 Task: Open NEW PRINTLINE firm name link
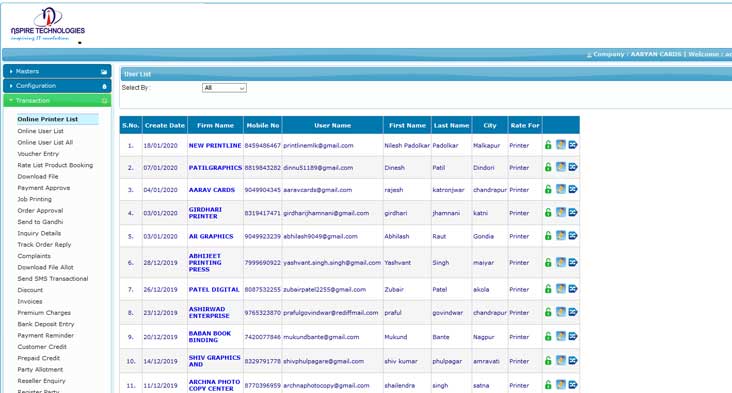215,146
